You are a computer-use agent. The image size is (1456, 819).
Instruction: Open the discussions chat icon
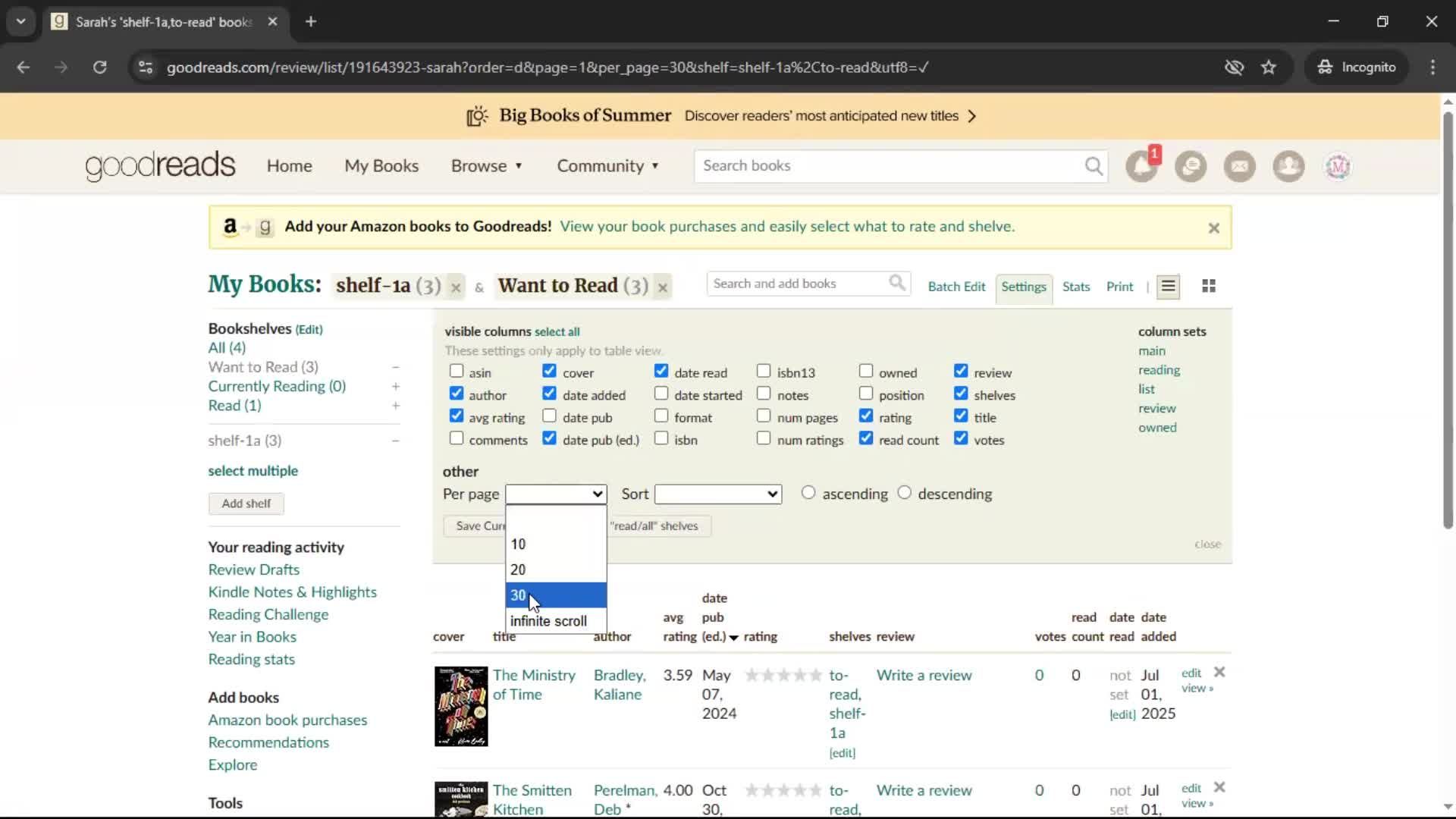pyautogui.click(x=1191, y=166)
